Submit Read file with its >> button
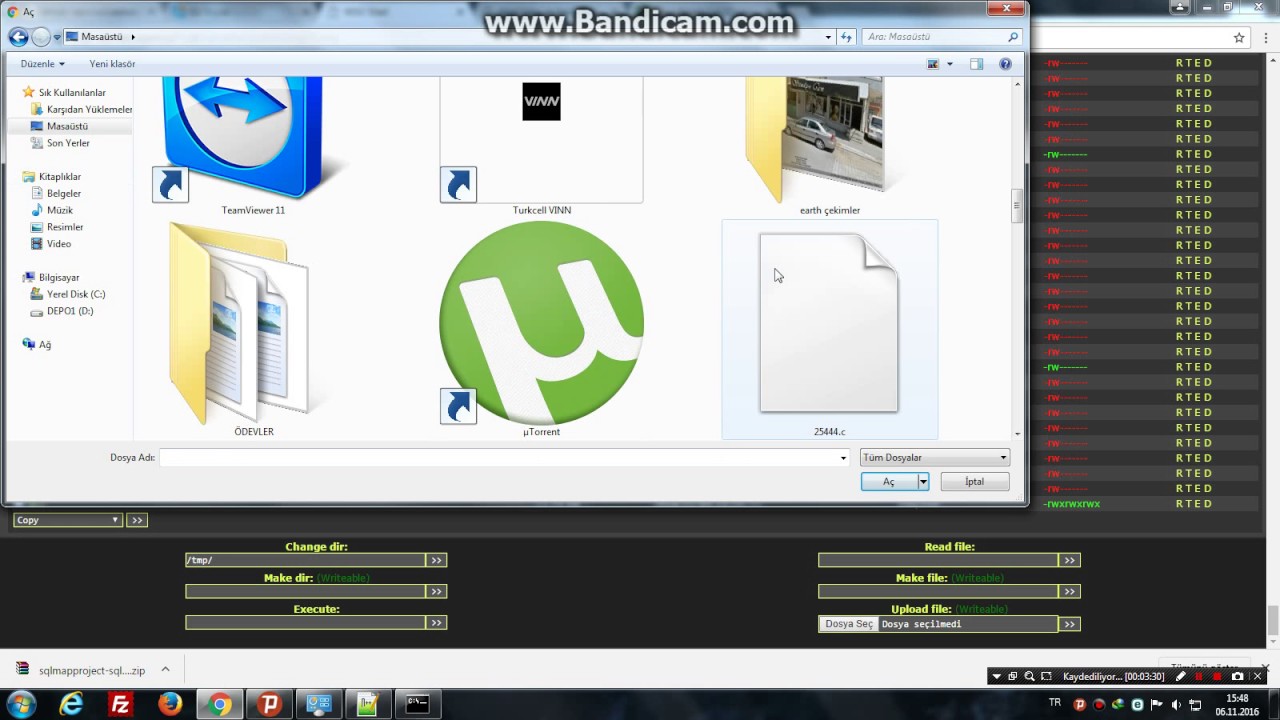The height and width of the screenshot is (720, 1280). coord(1069,560)
